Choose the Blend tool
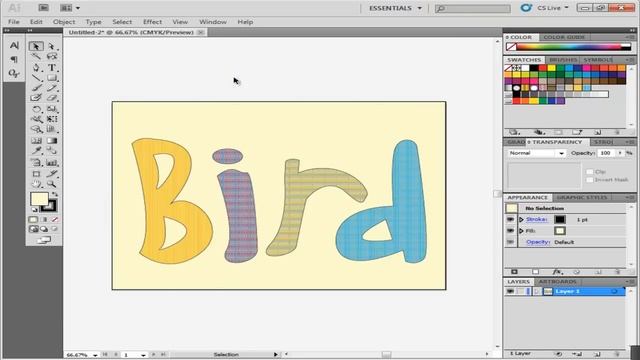 pyautogui.click(x=51, y=151)
